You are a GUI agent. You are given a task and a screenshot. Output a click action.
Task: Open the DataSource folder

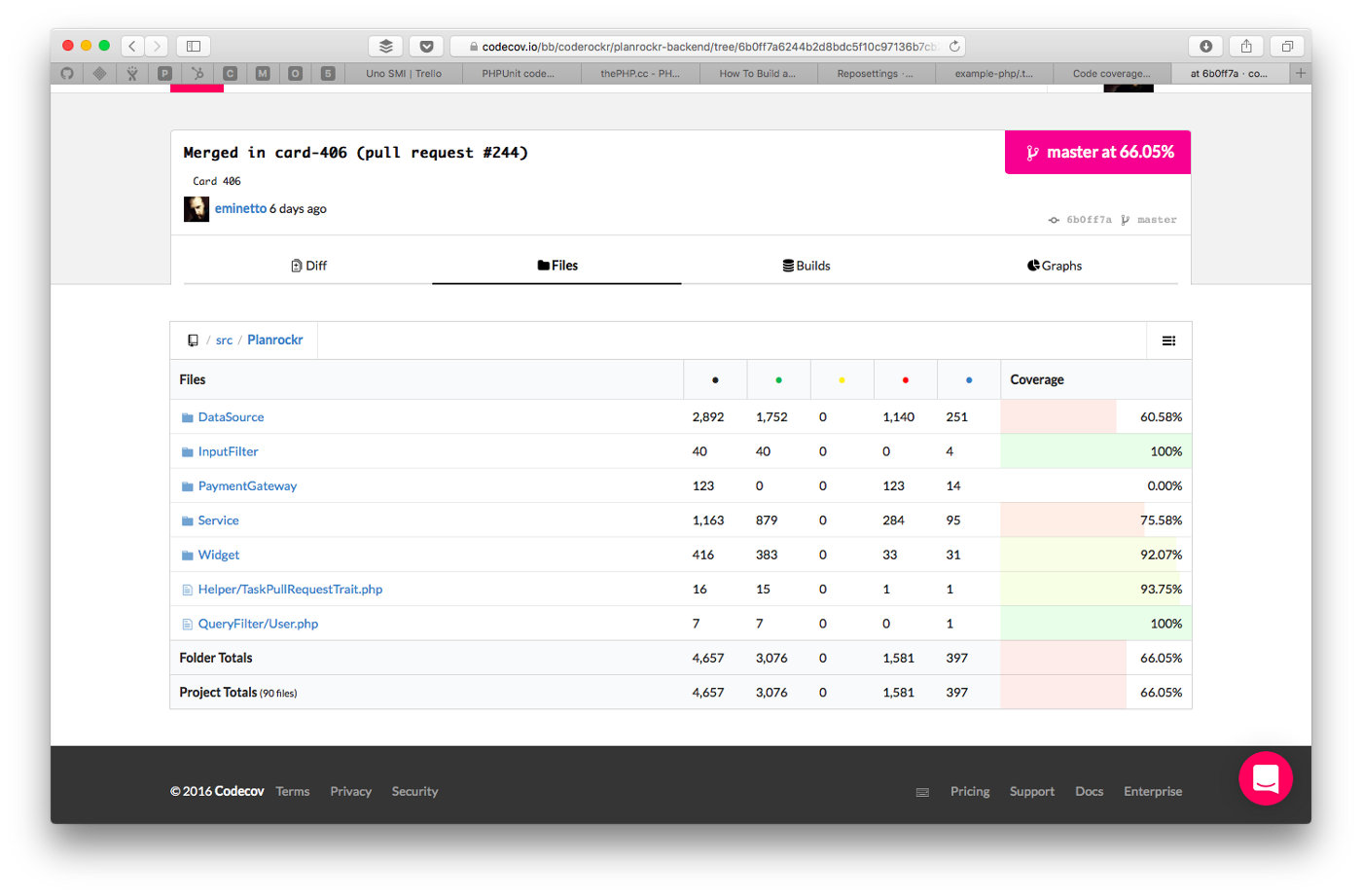tap(231, 417)
